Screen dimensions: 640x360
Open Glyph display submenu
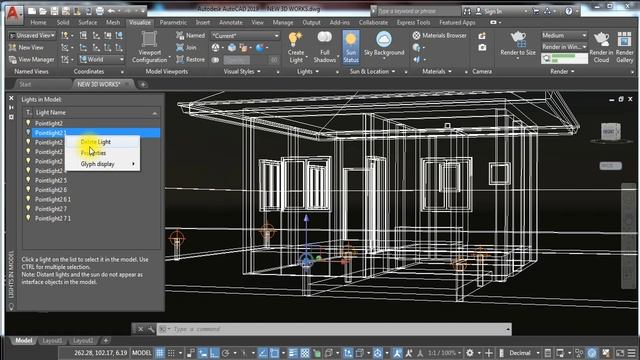tap(102, 164)
